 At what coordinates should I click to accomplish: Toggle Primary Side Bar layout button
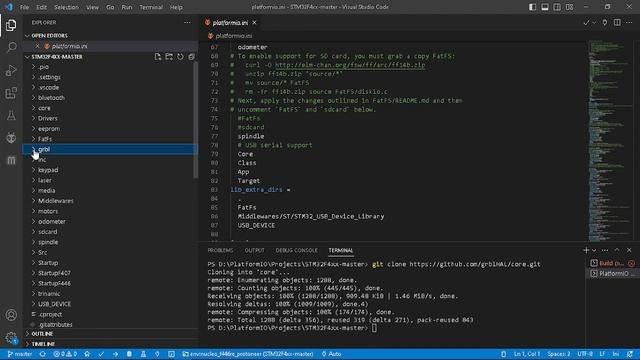pos(532,7)
